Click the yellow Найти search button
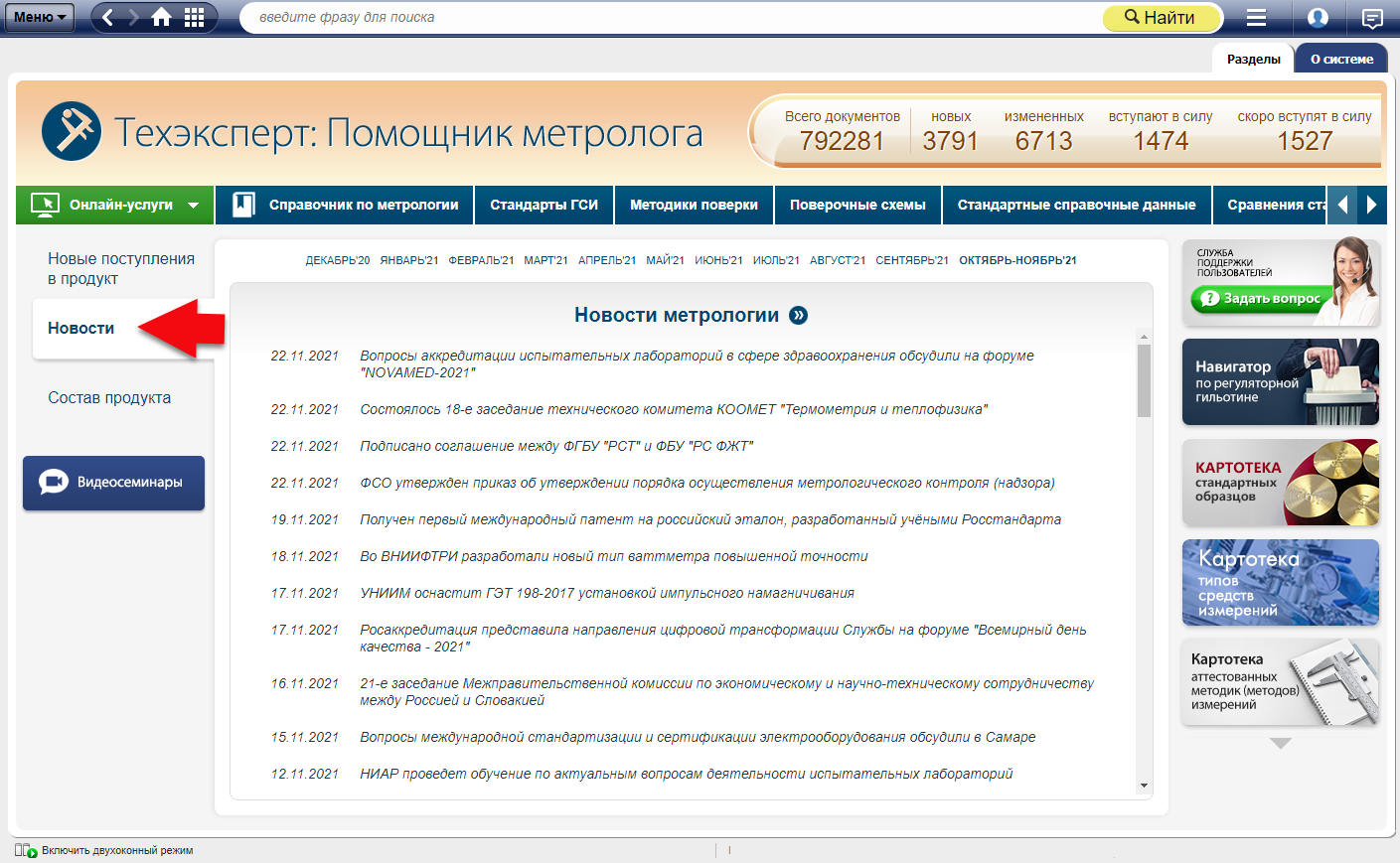The height and width of the screenshot is (863, 1400). click(1162, 17)
